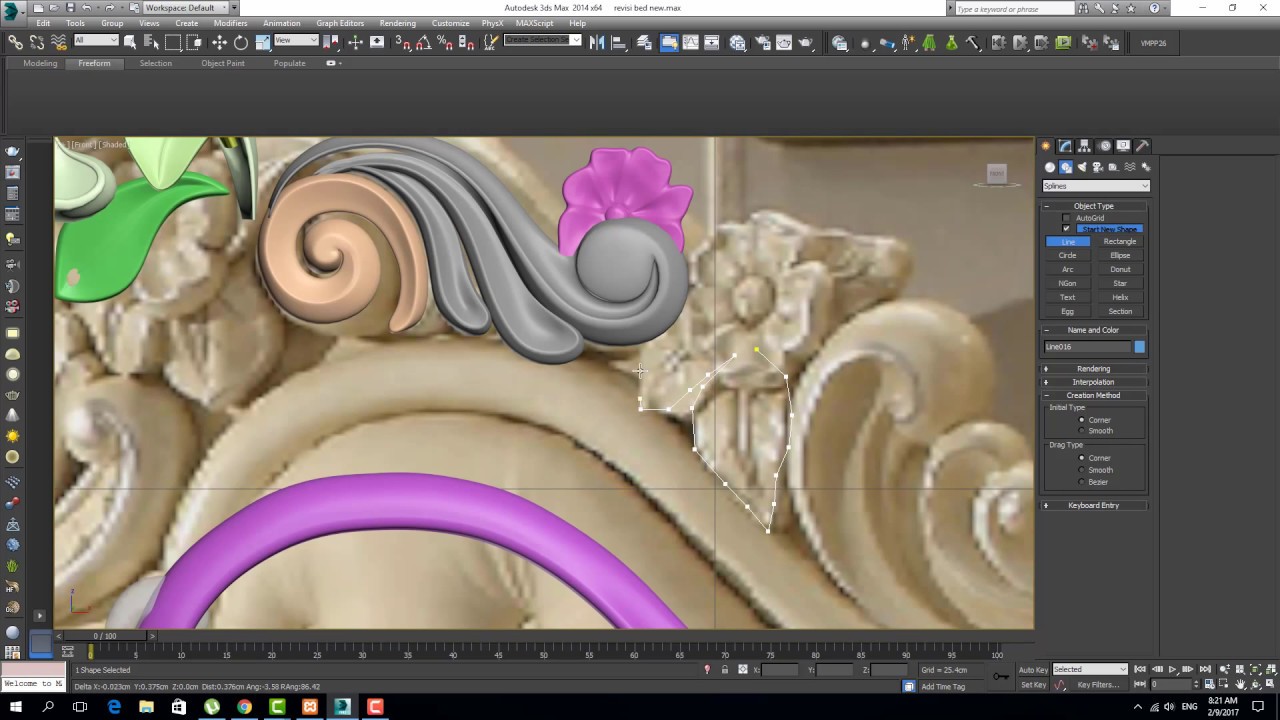1280x720 pixels.
Task: Click the Helix spline button
Action: coord(1120,298)
